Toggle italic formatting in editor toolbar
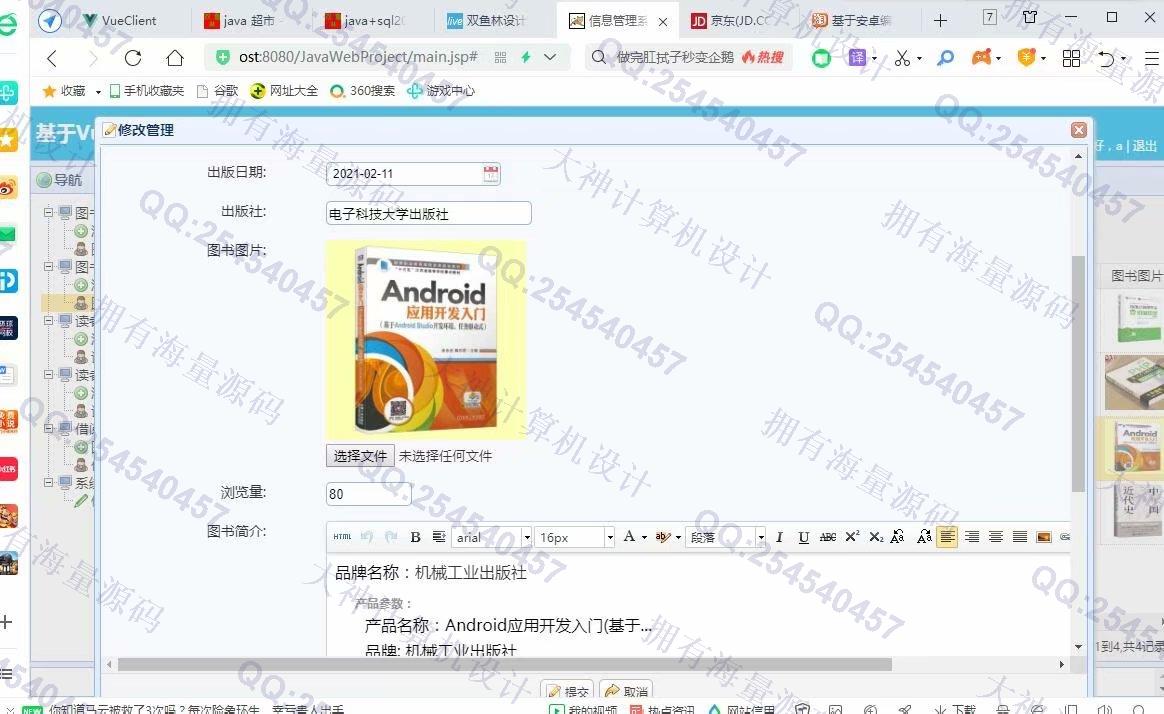This screenshot has height=714, width=1164. pos(779,537)
